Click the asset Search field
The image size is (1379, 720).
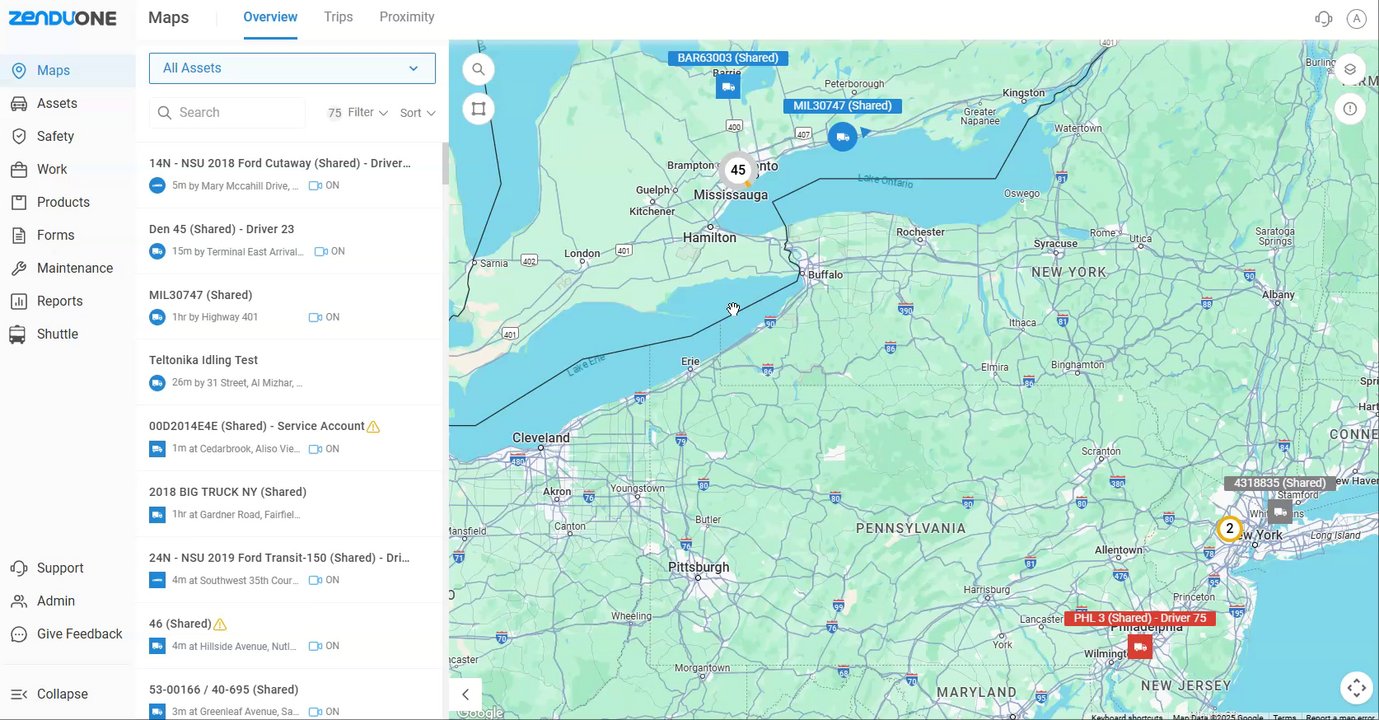pos(227,113)
